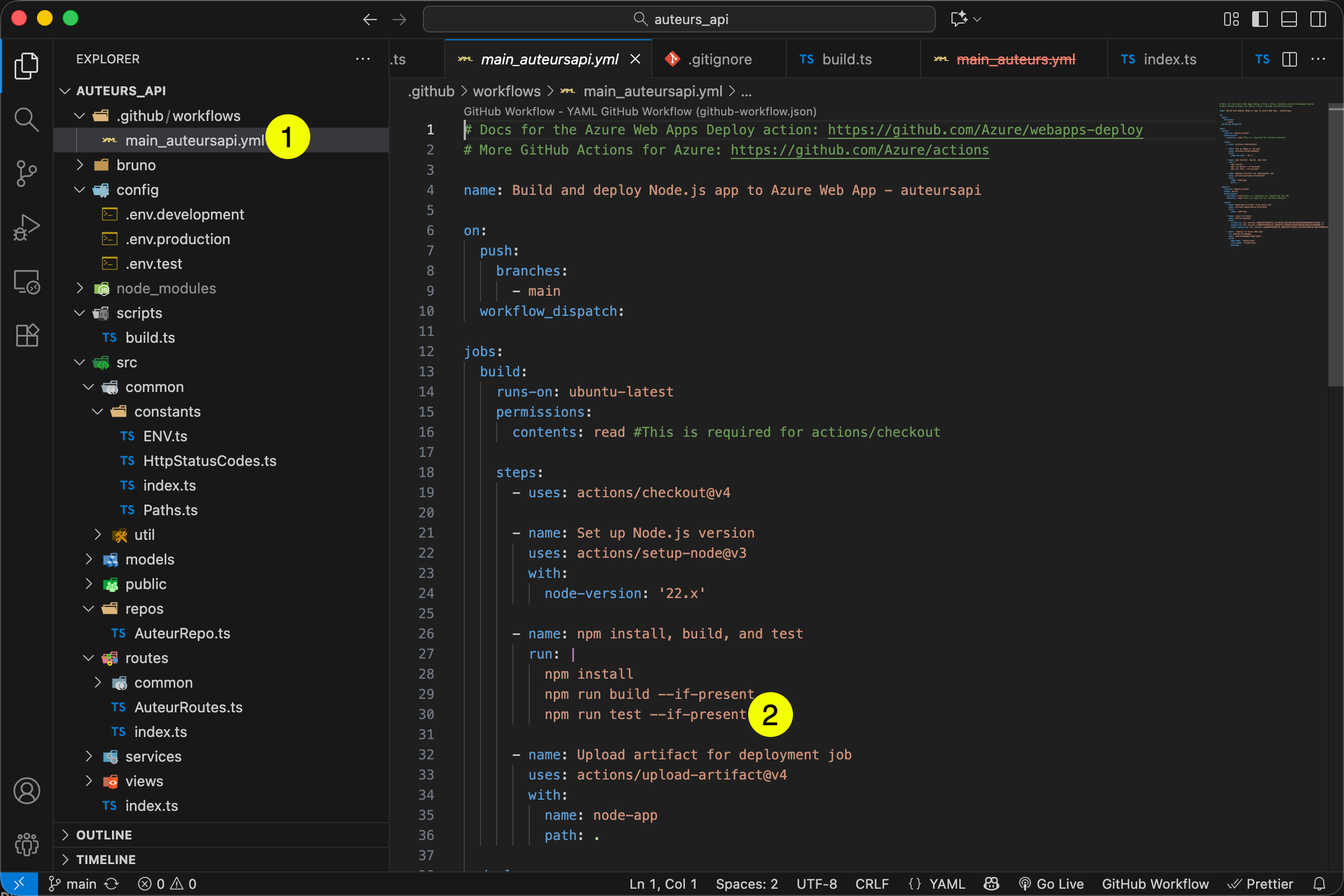
Task: Click the auteurs_api command center field
Action: coord(679,19)
